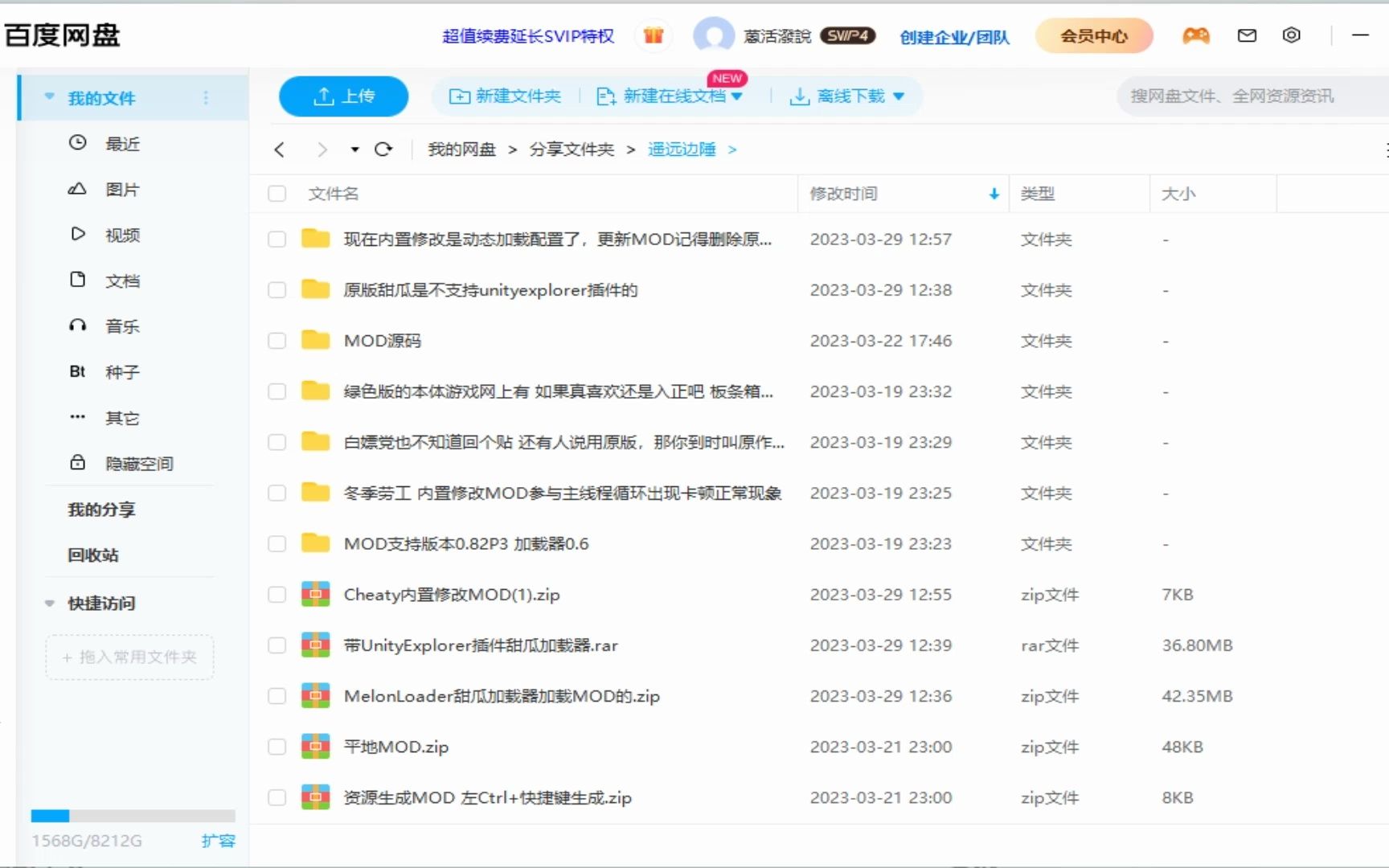Screen dimensions: 1389x868
Task: Click the 文档 document icon
Action: (x=77, y=280)
